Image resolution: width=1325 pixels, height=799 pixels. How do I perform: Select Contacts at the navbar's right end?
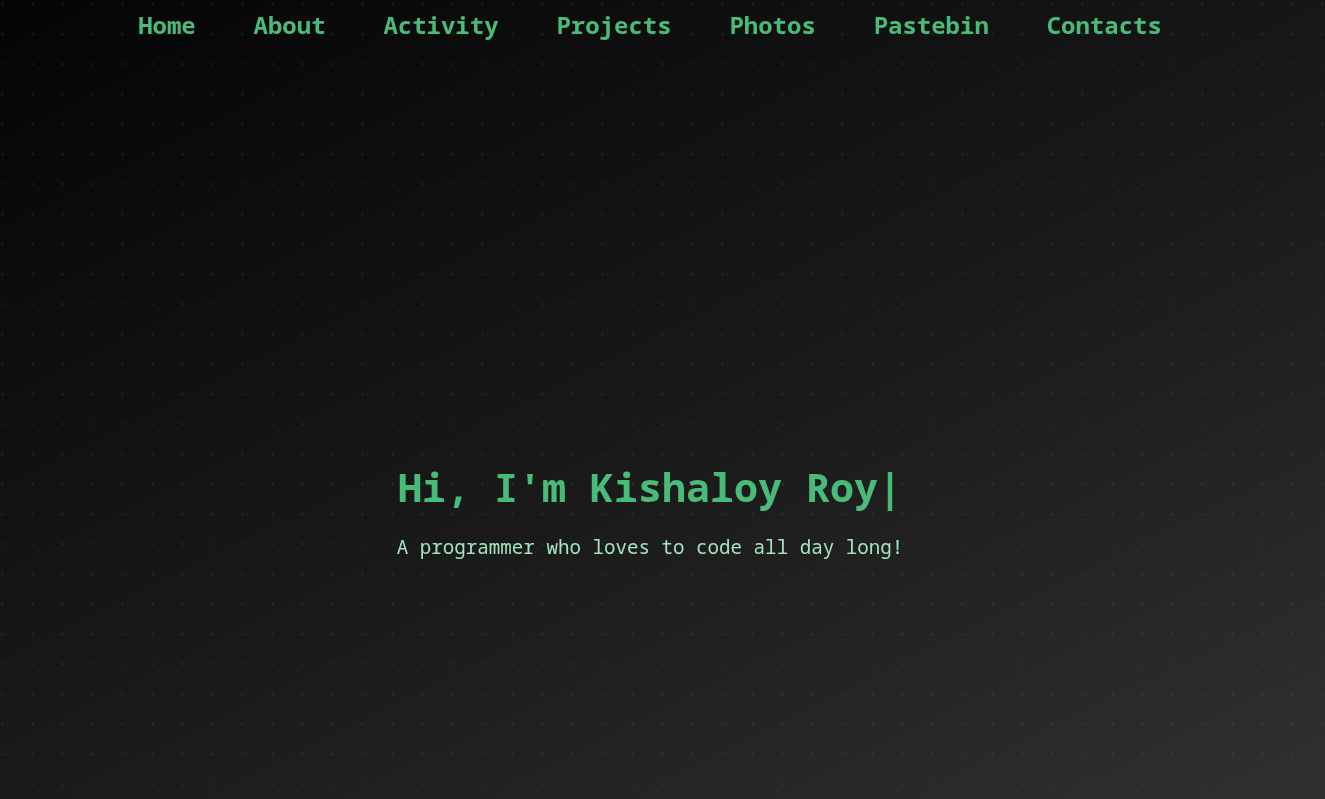(x=1104, y=26)
